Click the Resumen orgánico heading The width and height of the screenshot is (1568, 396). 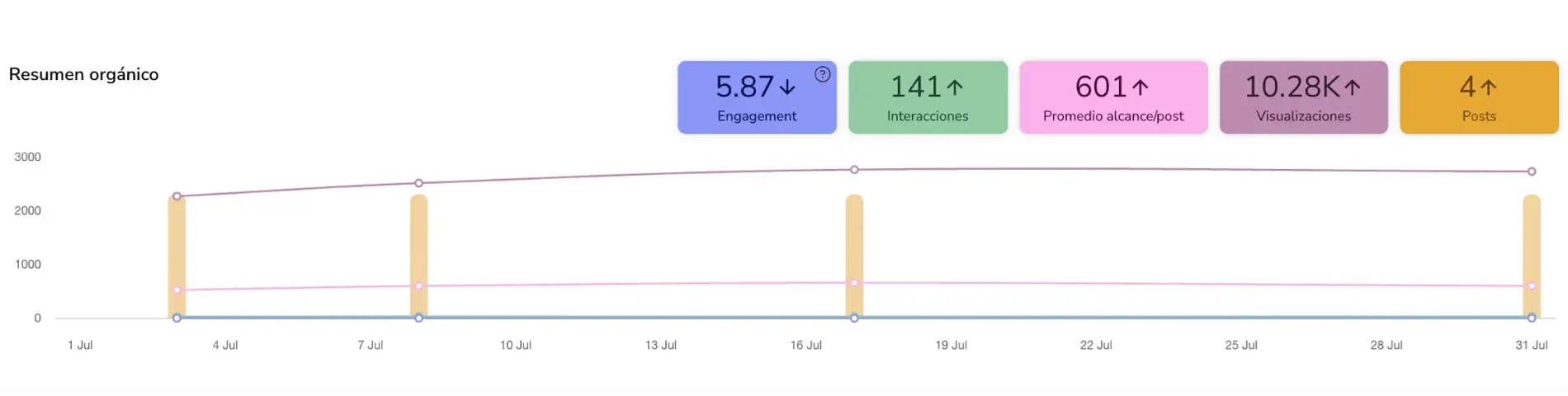point(83,74)
